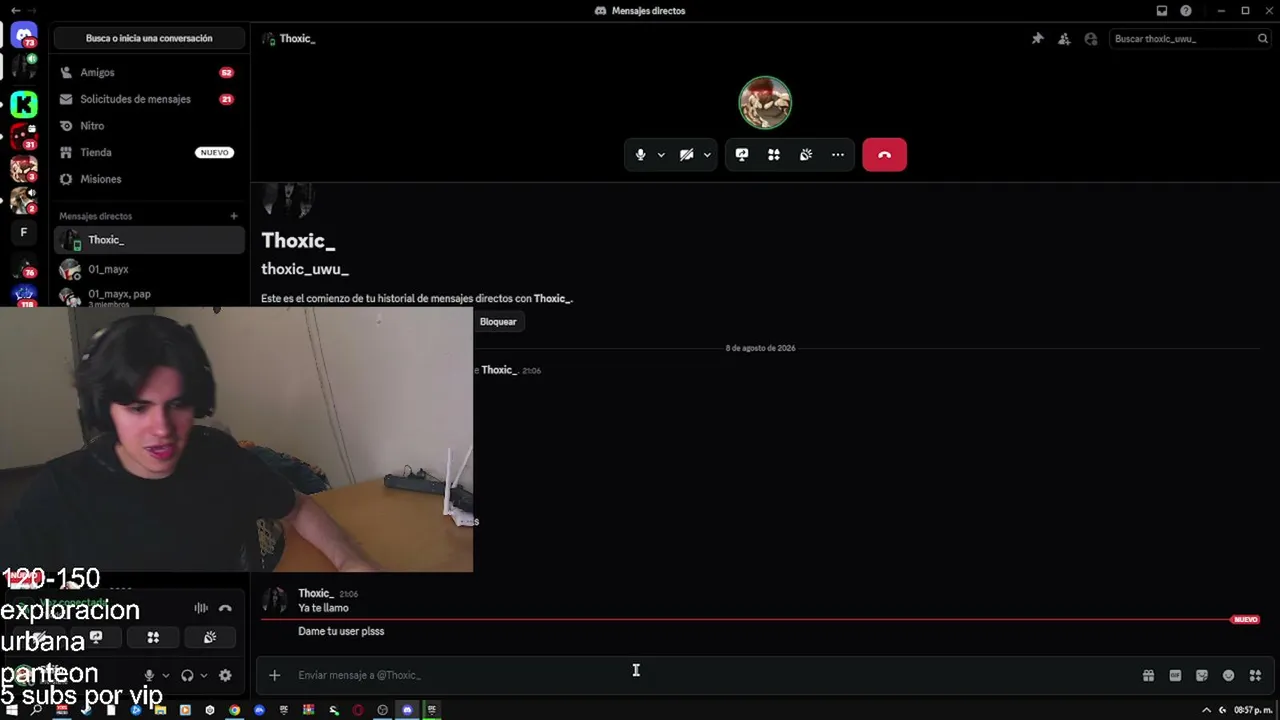Open Windows Start menu

coord(12,710)
